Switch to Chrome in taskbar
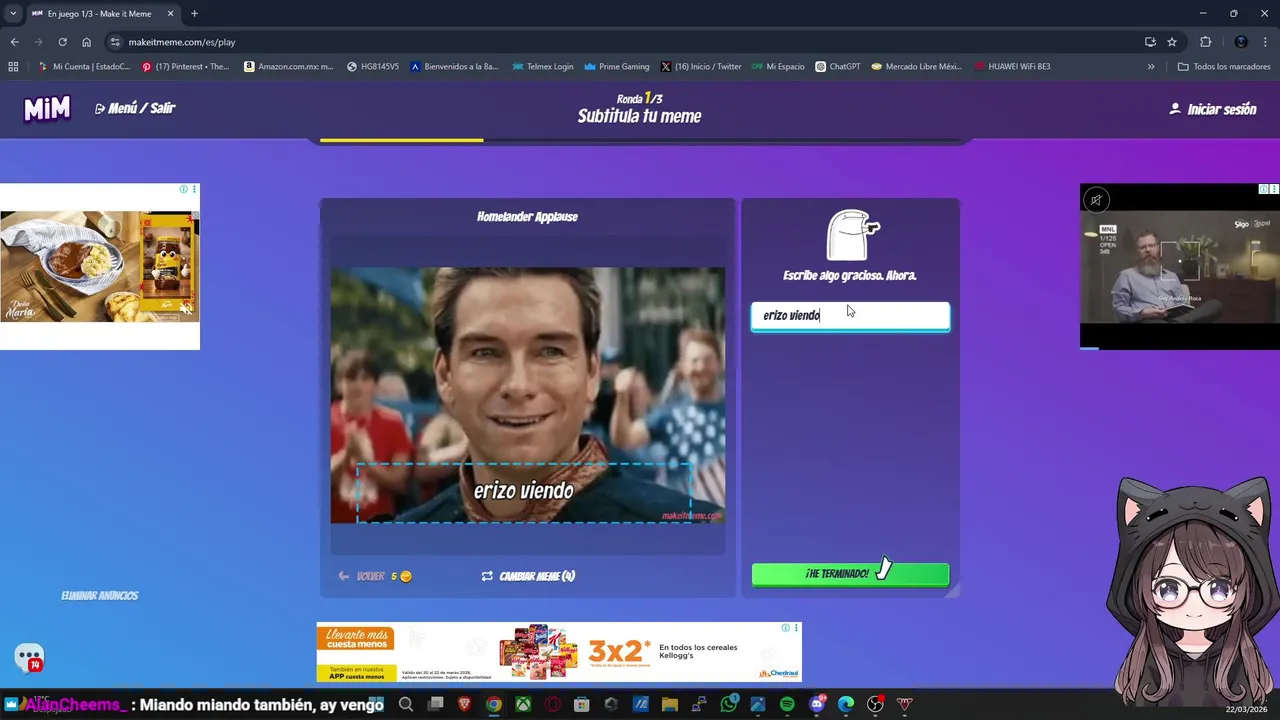 tap(494, 704)
